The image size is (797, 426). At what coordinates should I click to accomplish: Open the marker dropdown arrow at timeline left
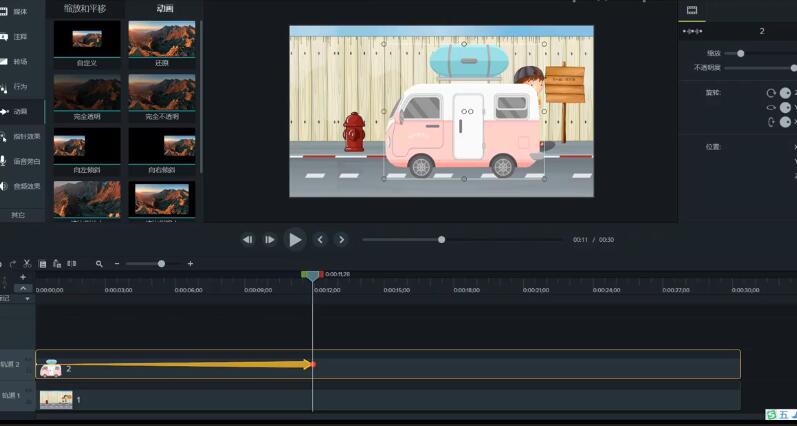tap(27, 298)
